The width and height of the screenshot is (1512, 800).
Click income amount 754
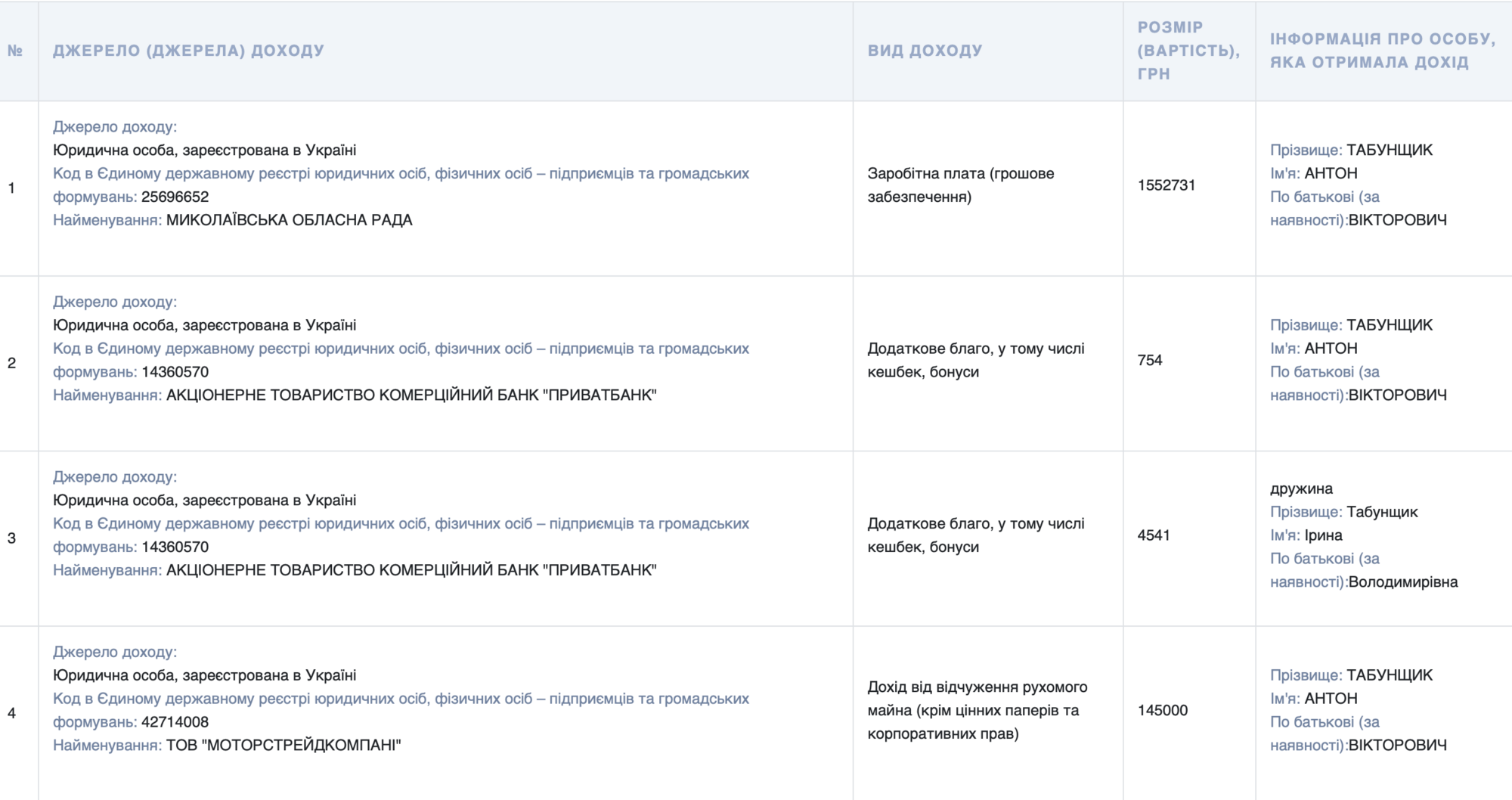click(x=1149, y=360)
